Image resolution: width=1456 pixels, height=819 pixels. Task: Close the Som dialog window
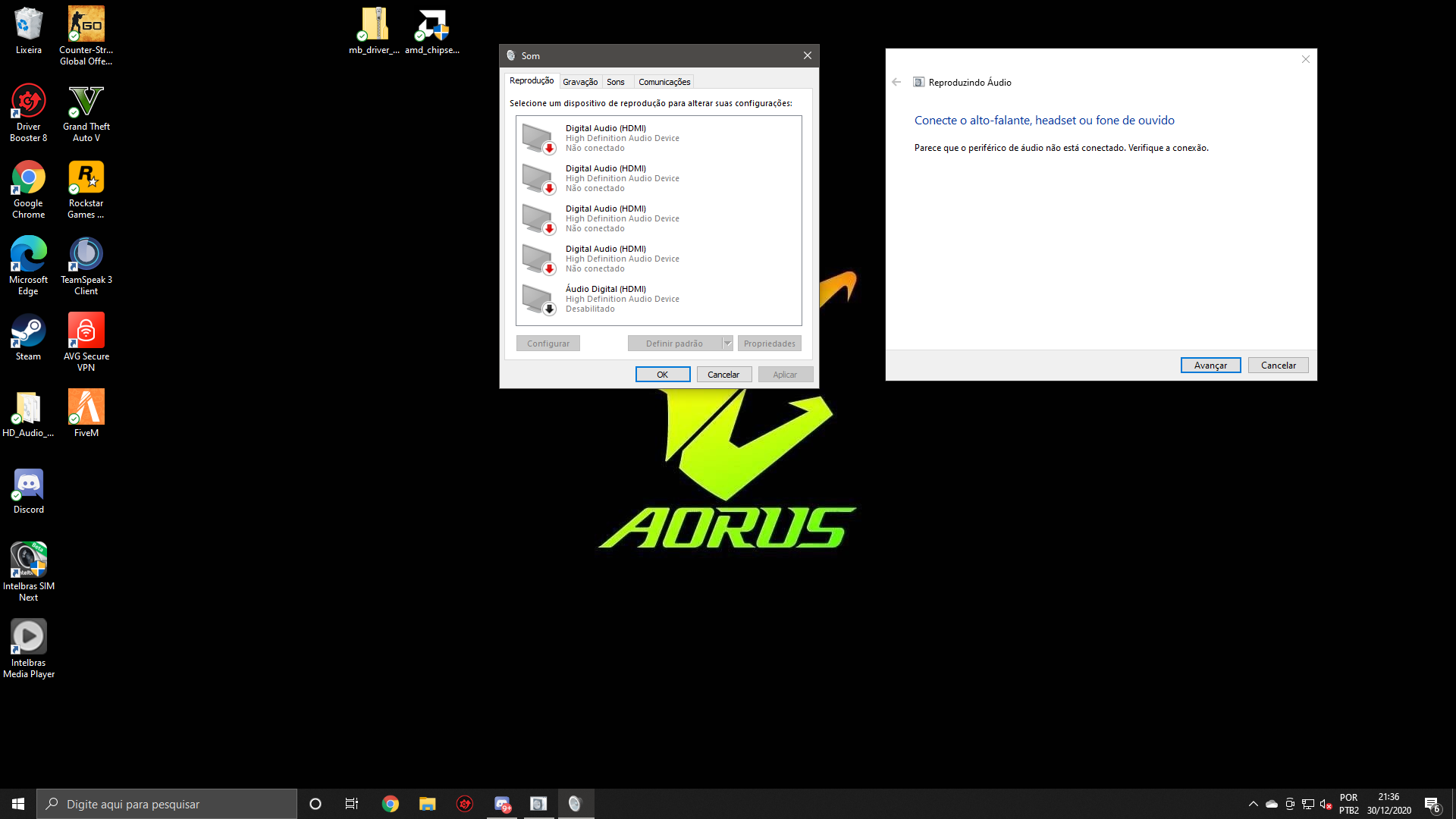click(808, 55)
